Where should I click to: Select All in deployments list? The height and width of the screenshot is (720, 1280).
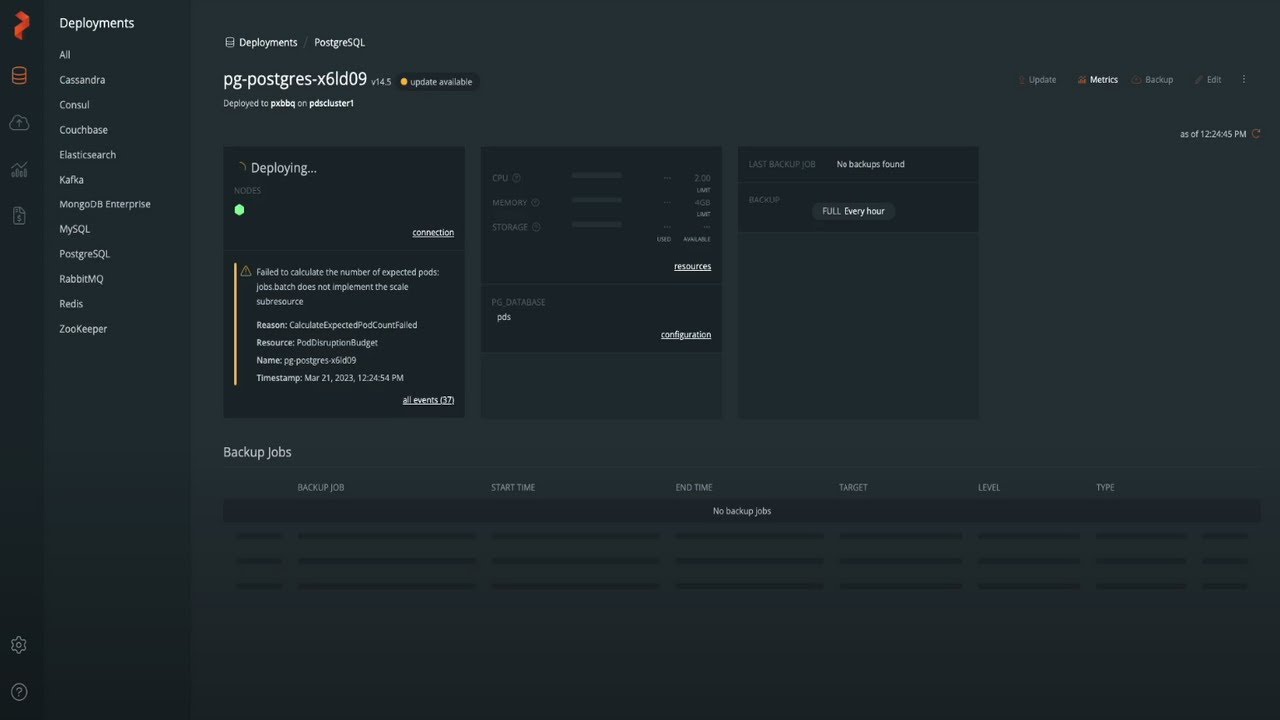point(65,55)
